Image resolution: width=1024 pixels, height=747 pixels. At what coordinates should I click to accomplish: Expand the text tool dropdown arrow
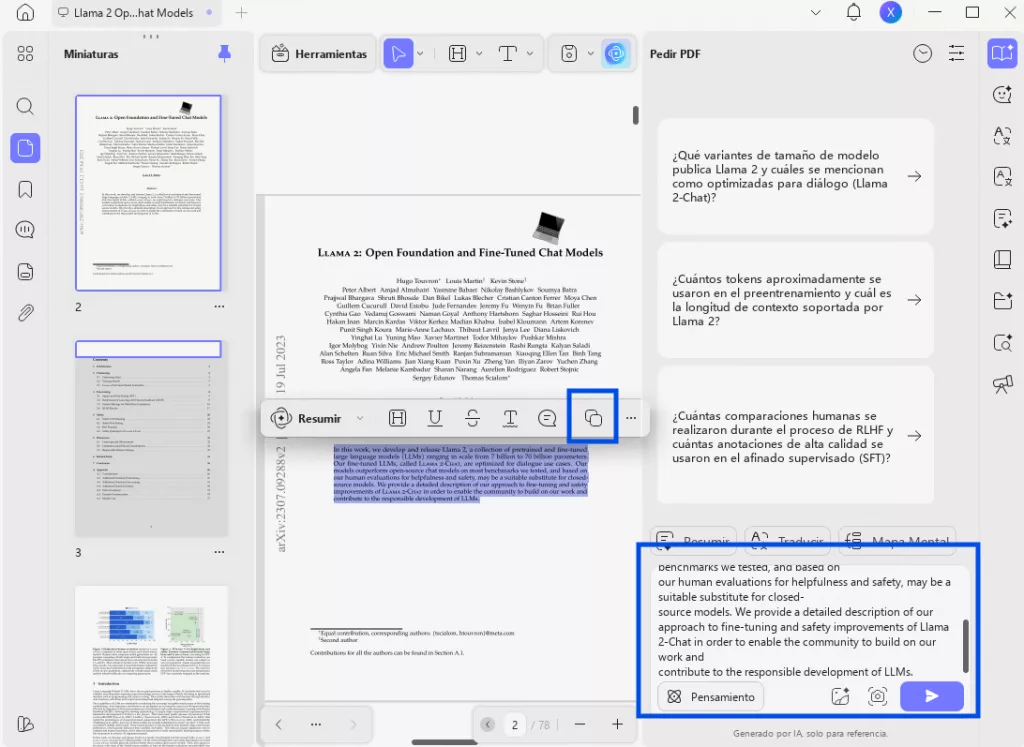(x=530, y=54)
